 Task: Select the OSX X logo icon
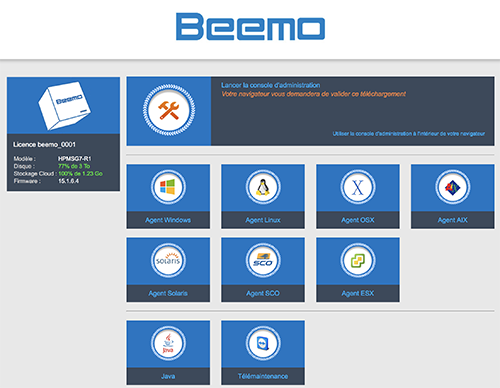(358, 187)
